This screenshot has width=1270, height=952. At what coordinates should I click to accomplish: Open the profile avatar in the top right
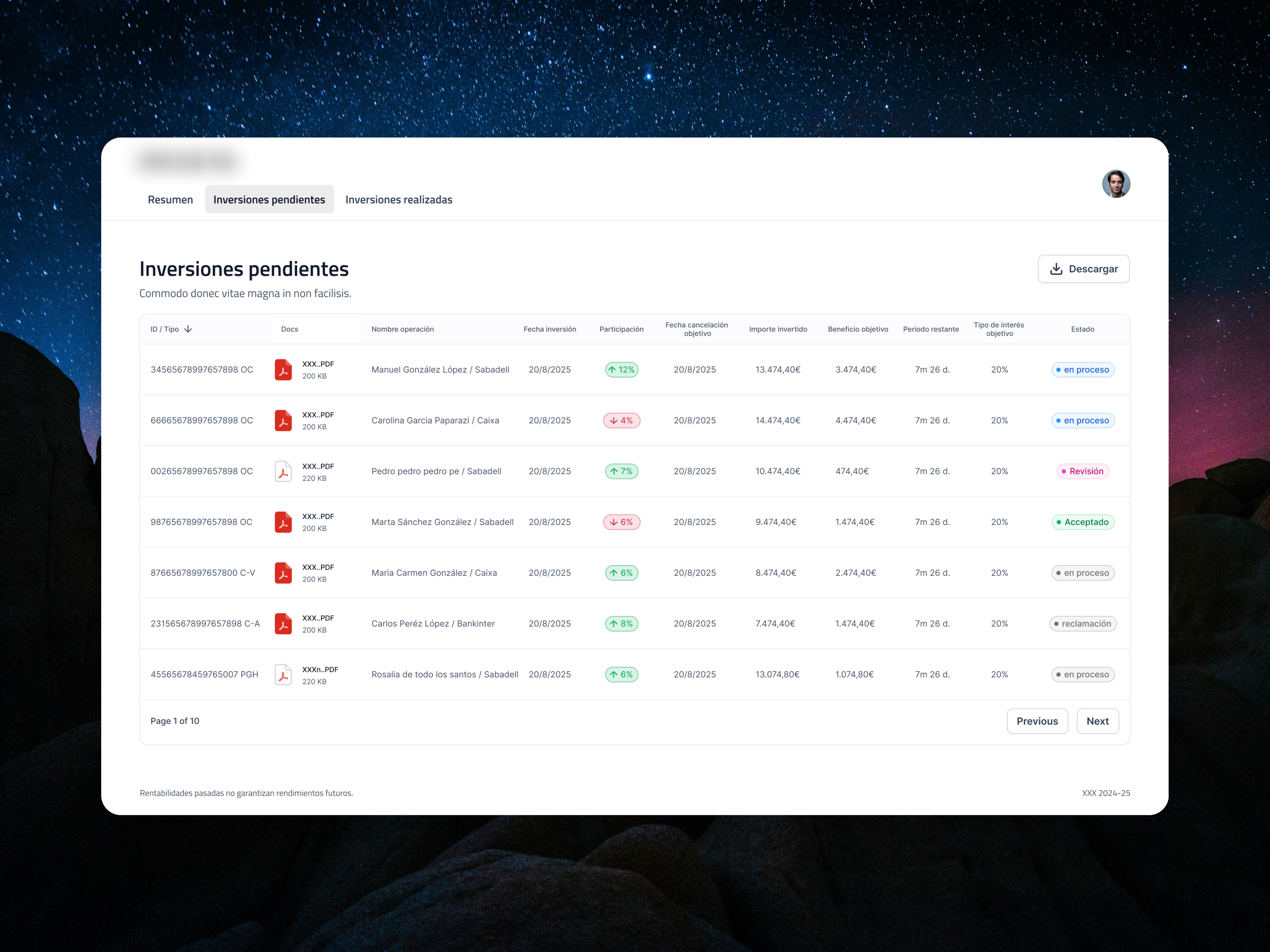click(1116, 184)
